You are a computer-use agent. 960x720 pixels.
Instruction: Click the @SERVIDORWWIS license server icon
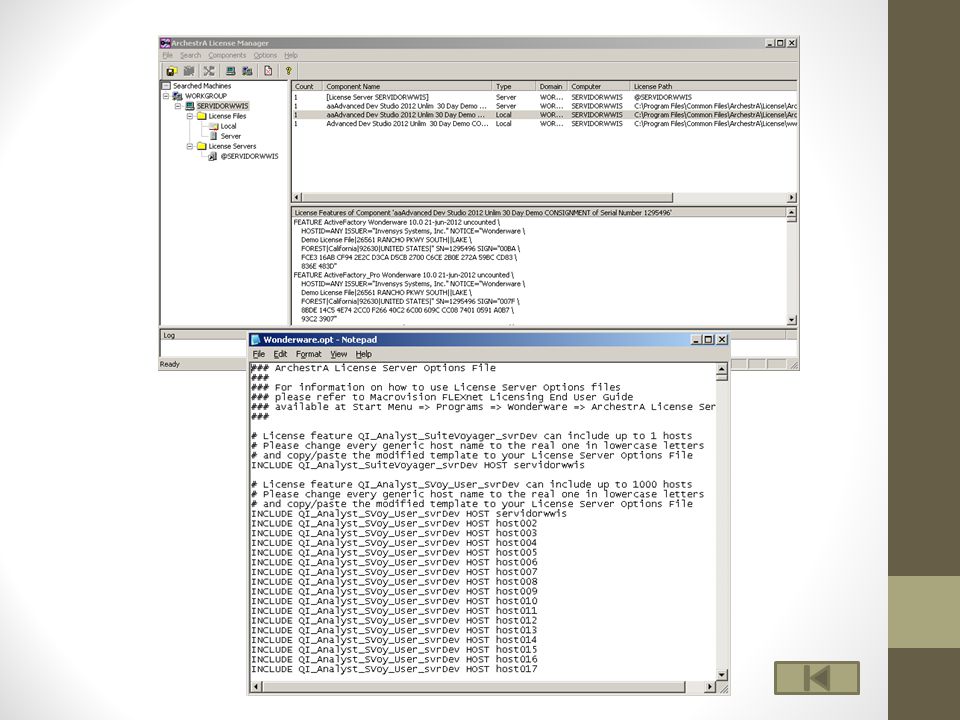pos(212,156)
